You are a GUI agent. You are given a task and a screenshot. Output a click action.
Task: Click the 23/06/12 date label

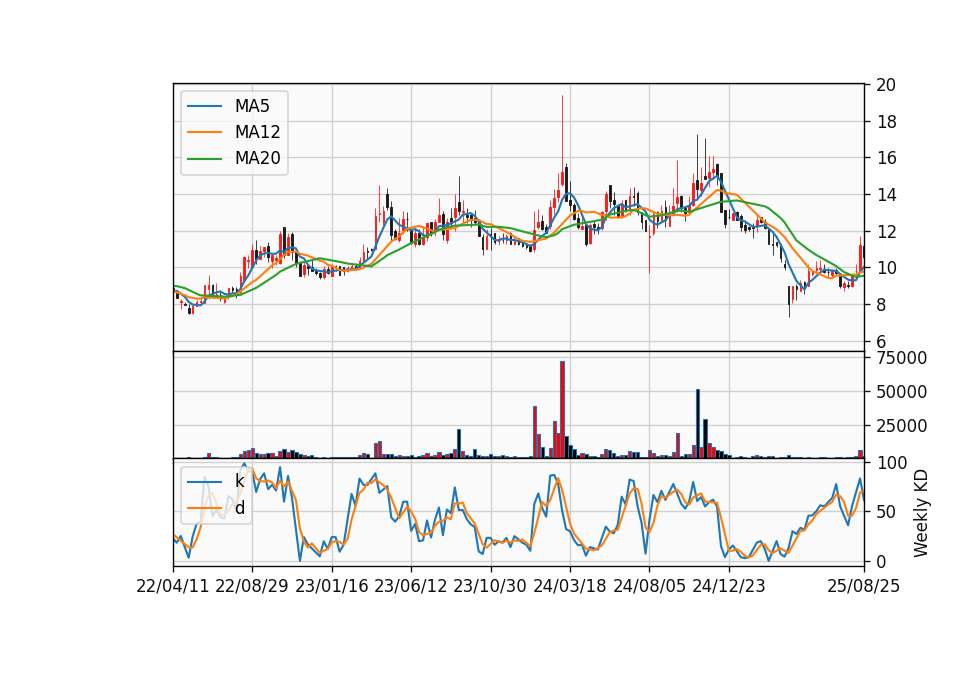pos(411,586)
